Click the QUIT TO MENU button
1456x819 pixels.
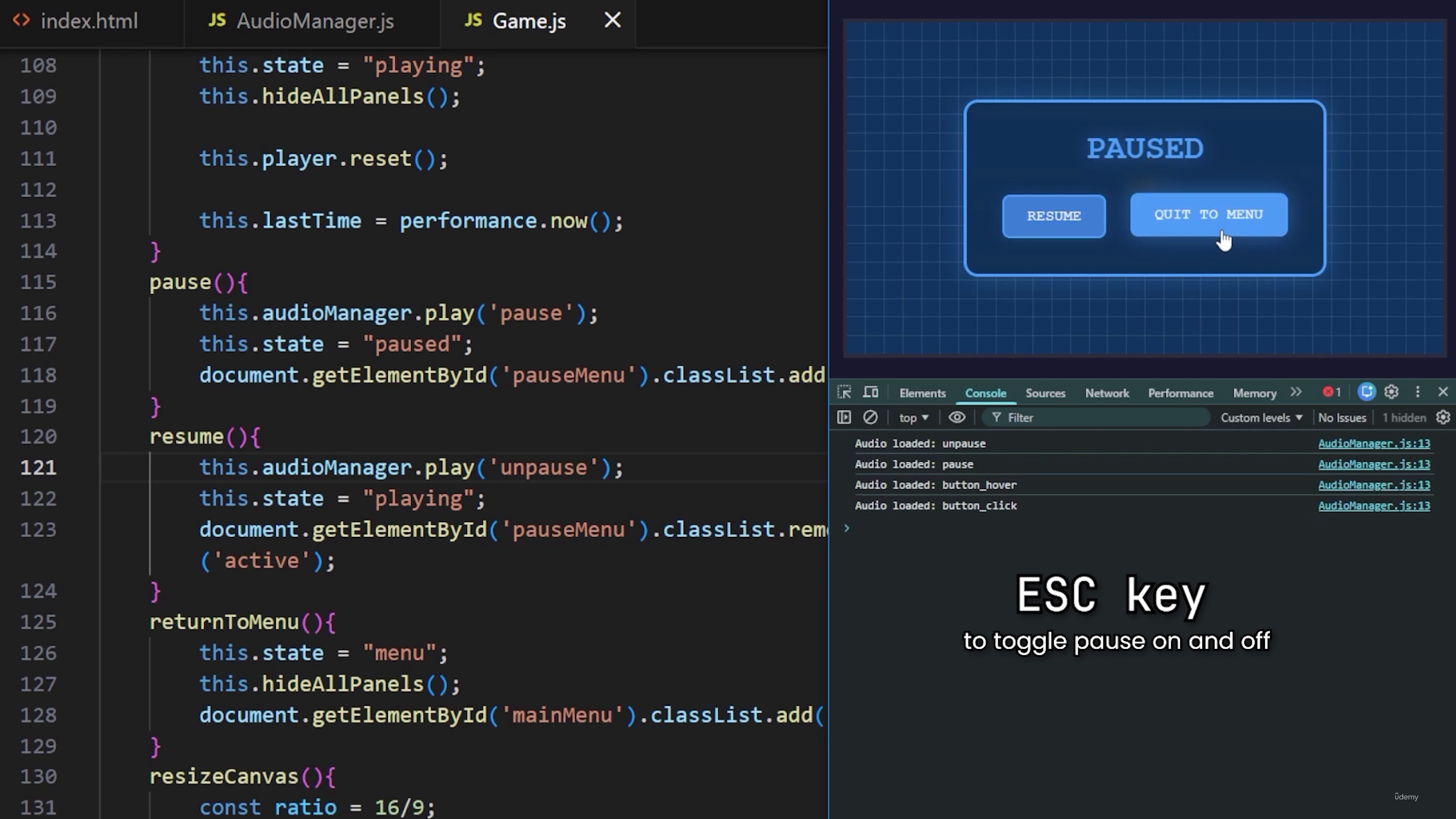(x=1209, y=214)
